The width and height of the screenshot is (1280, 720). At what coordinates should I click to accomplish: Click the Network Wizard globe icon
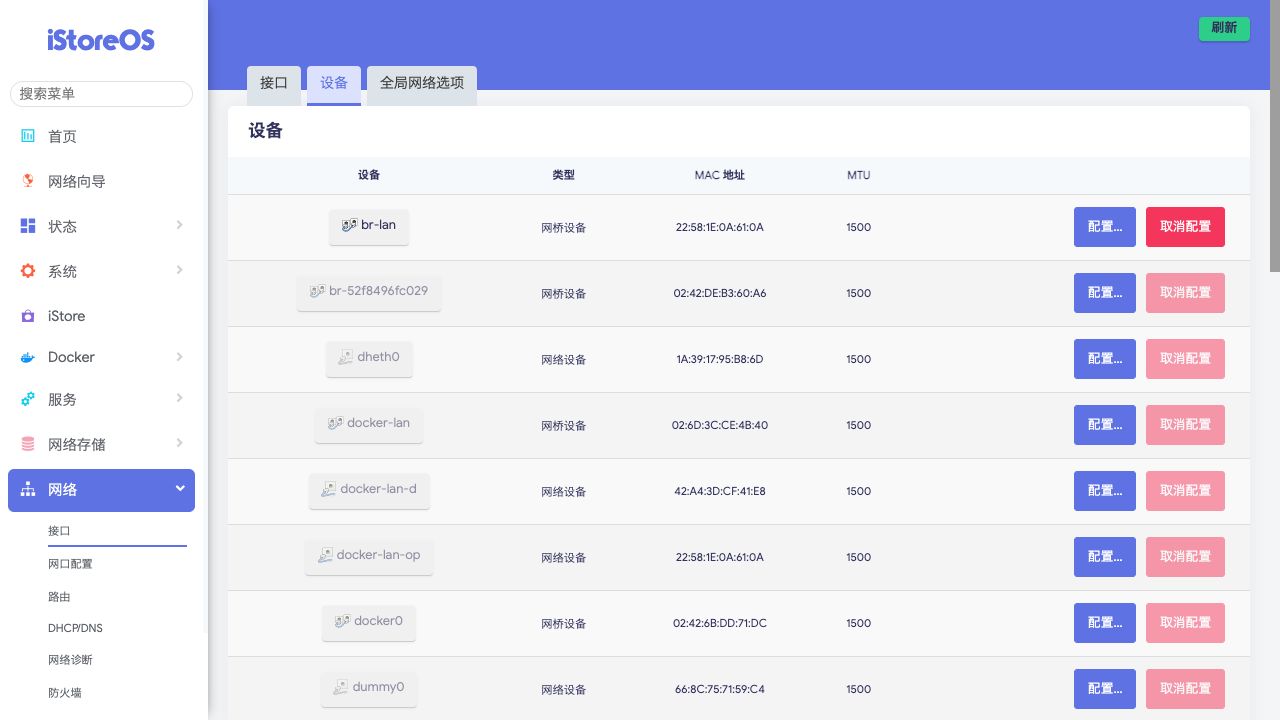click(x=28, y=181)
